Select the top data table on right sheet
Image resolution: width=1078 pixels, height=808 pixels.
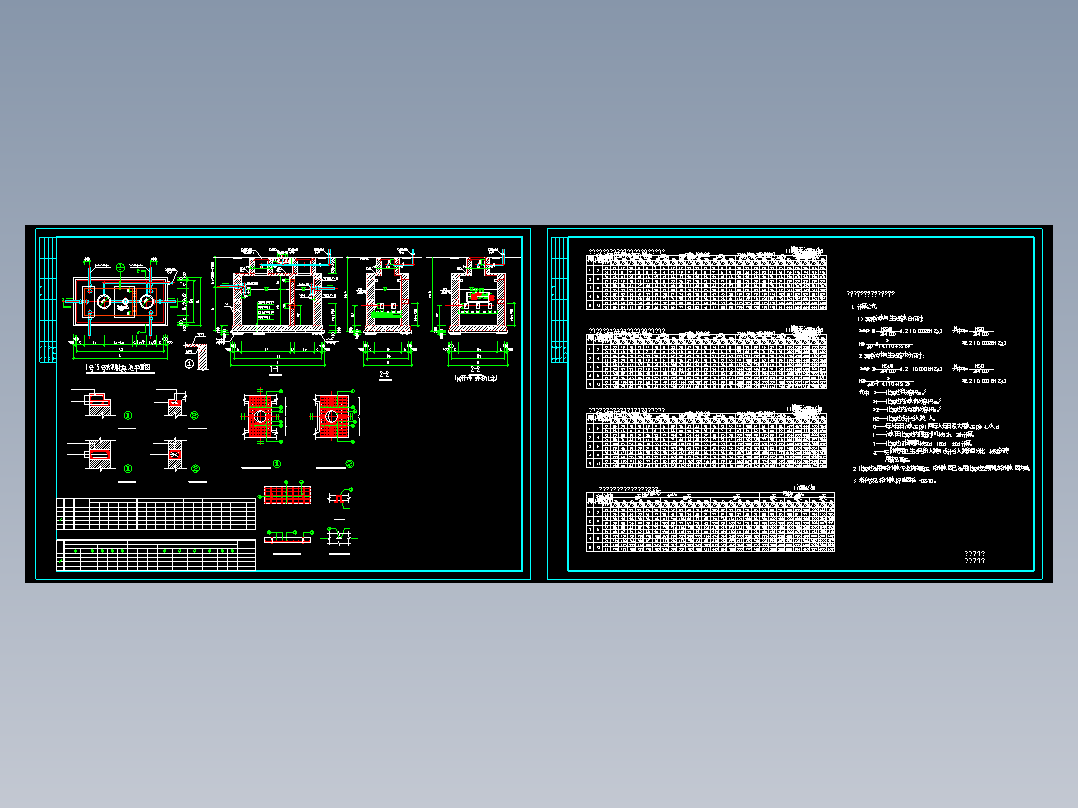pyautogui.click(x=706, y=280)
